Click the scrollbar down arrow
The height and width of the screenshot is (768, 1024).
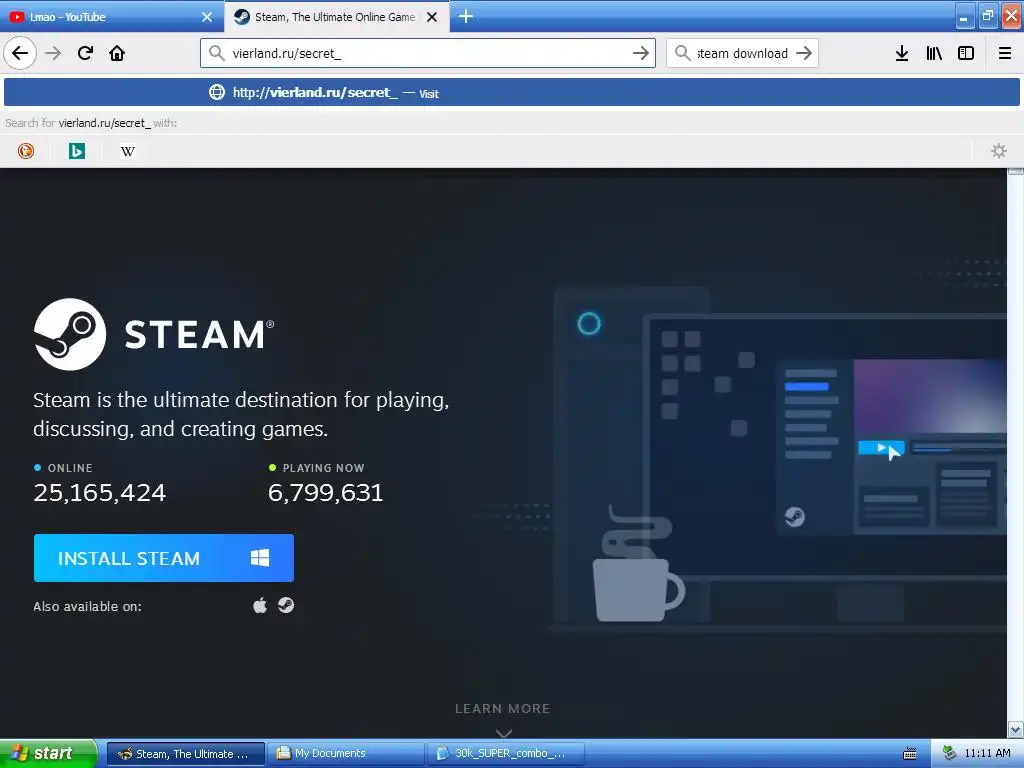tap(1016, 729)
